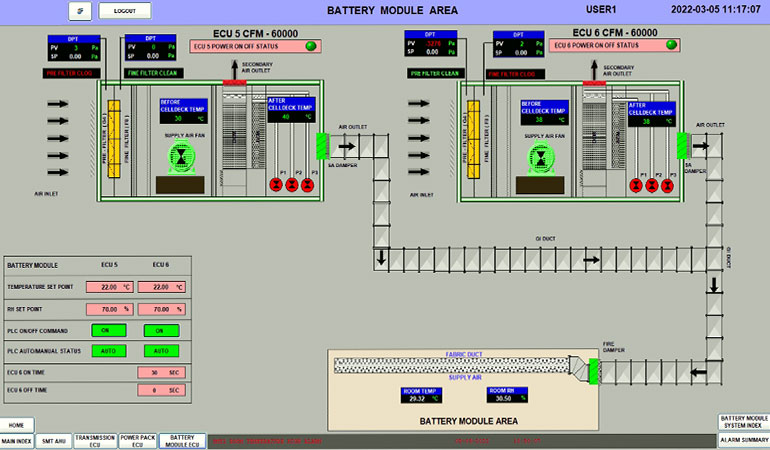770x450 pixels.
Task: Click ECU 5 yellow pre-filter element
Action: (x=114, y=139)
